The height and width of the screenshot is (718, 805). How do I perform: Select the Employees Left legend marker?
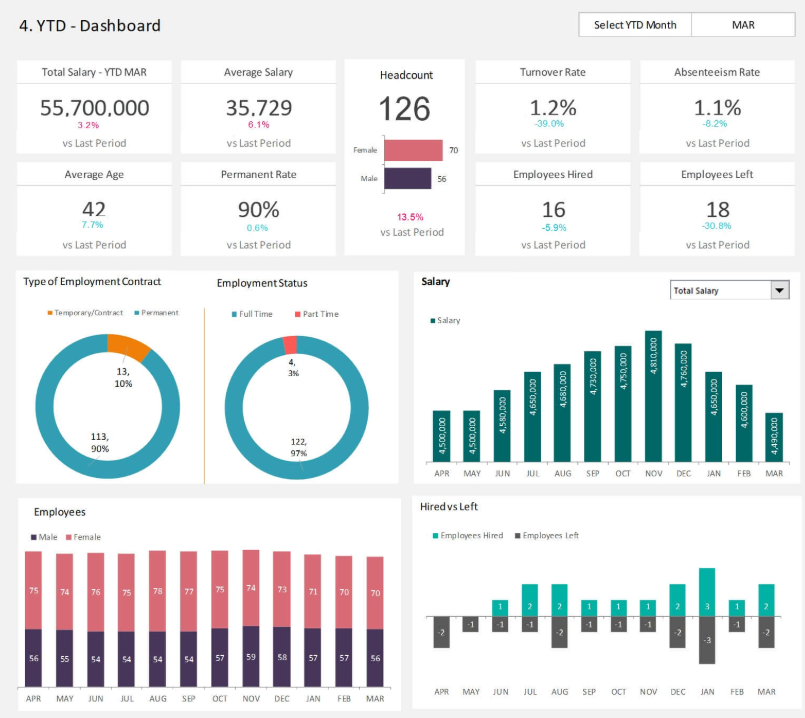pyautogui.click(x=517, y=536)
